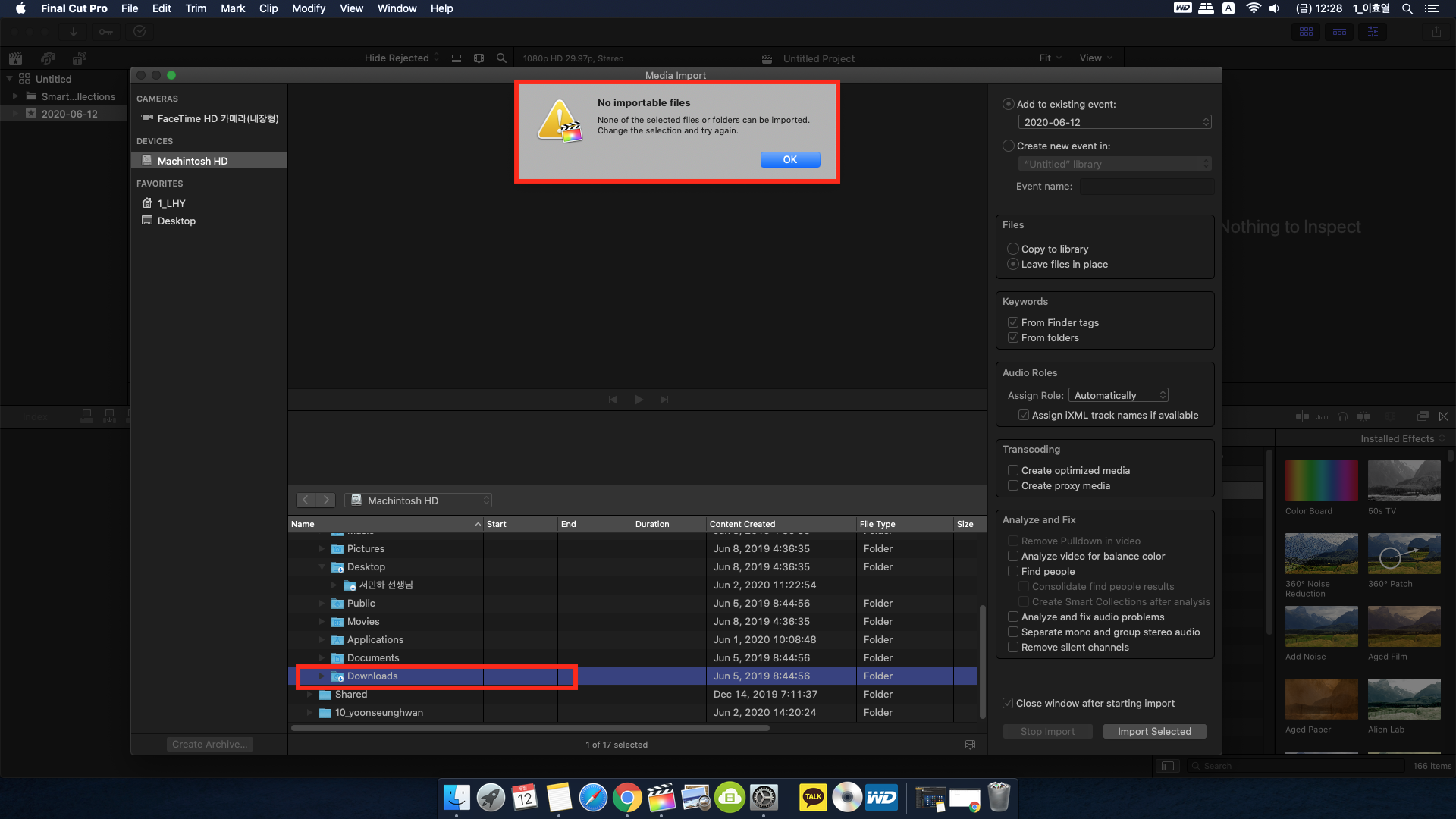The width and height of the screenshot is (1456, 819).
Task: Click the Stop Import button
Action: coord(1047,731)
